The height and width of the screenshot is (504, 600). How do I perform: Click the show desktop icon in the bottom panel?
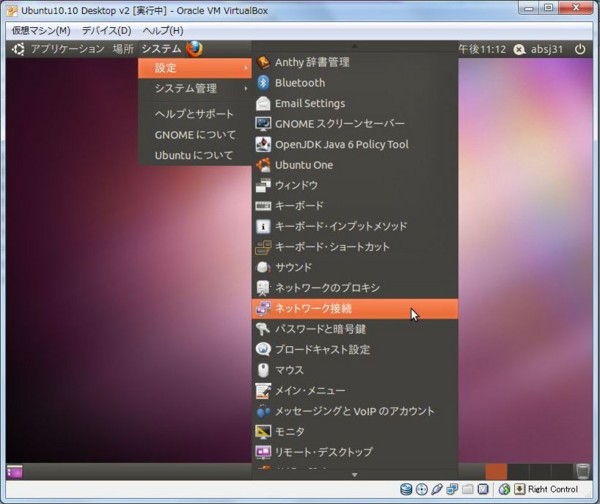(15, 471)
